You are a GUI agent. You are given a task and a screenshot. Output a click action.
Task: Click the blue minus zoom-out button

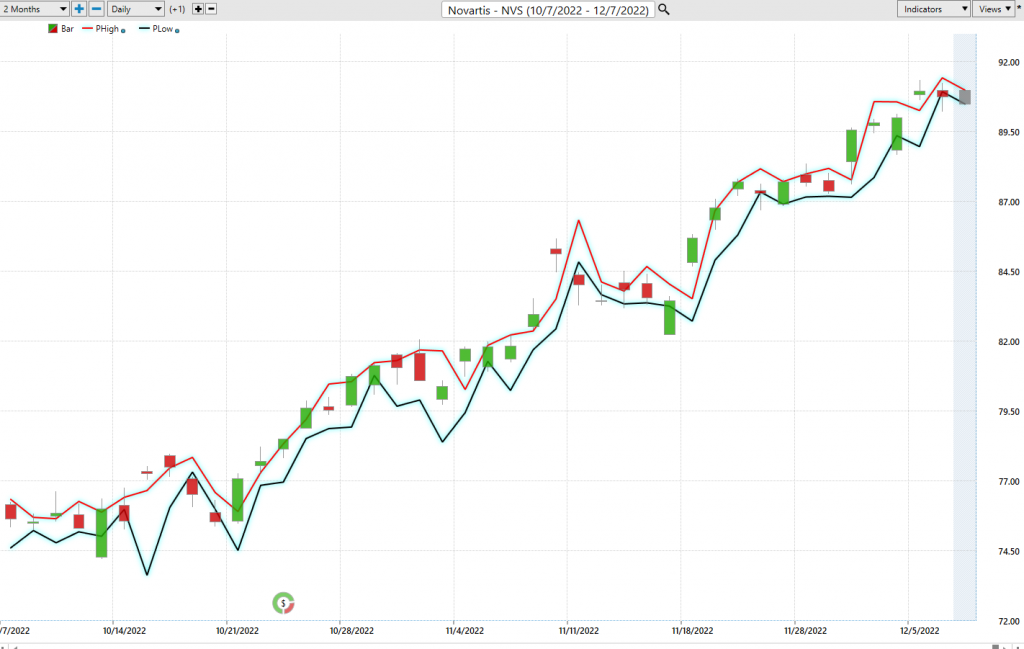96,9
